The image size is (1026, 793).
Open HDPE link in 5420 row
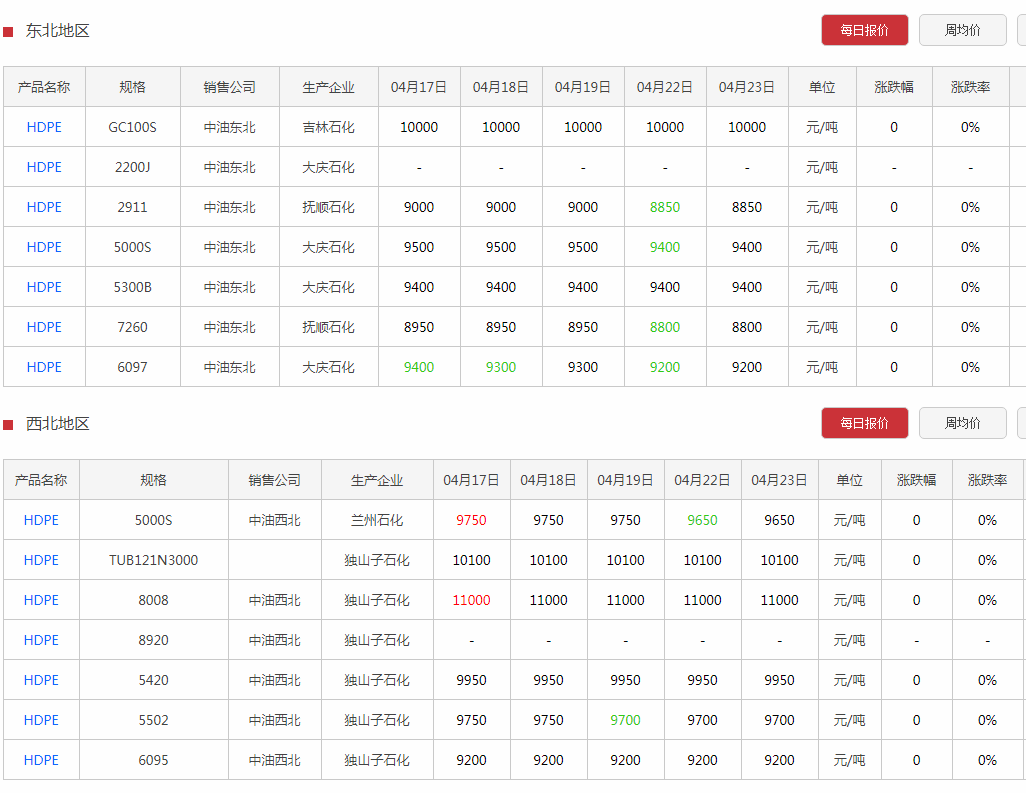[41, 680]
